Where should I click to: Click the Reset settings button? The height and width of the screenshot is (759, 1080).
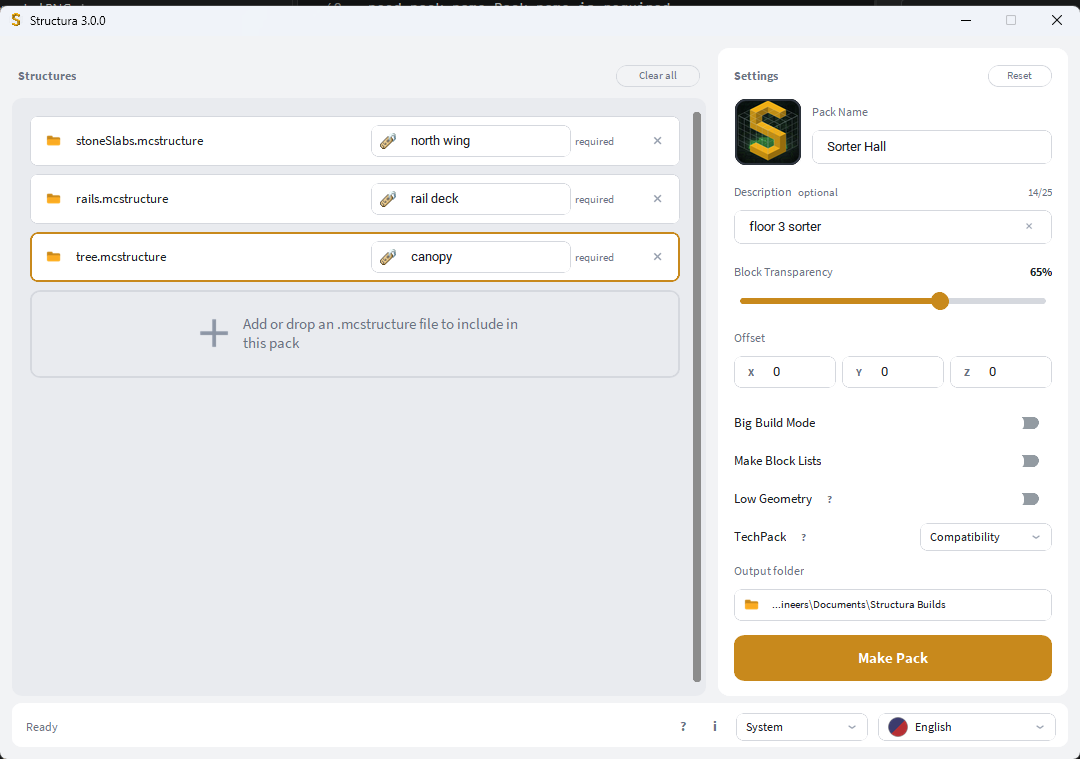tap(1019, 76)
